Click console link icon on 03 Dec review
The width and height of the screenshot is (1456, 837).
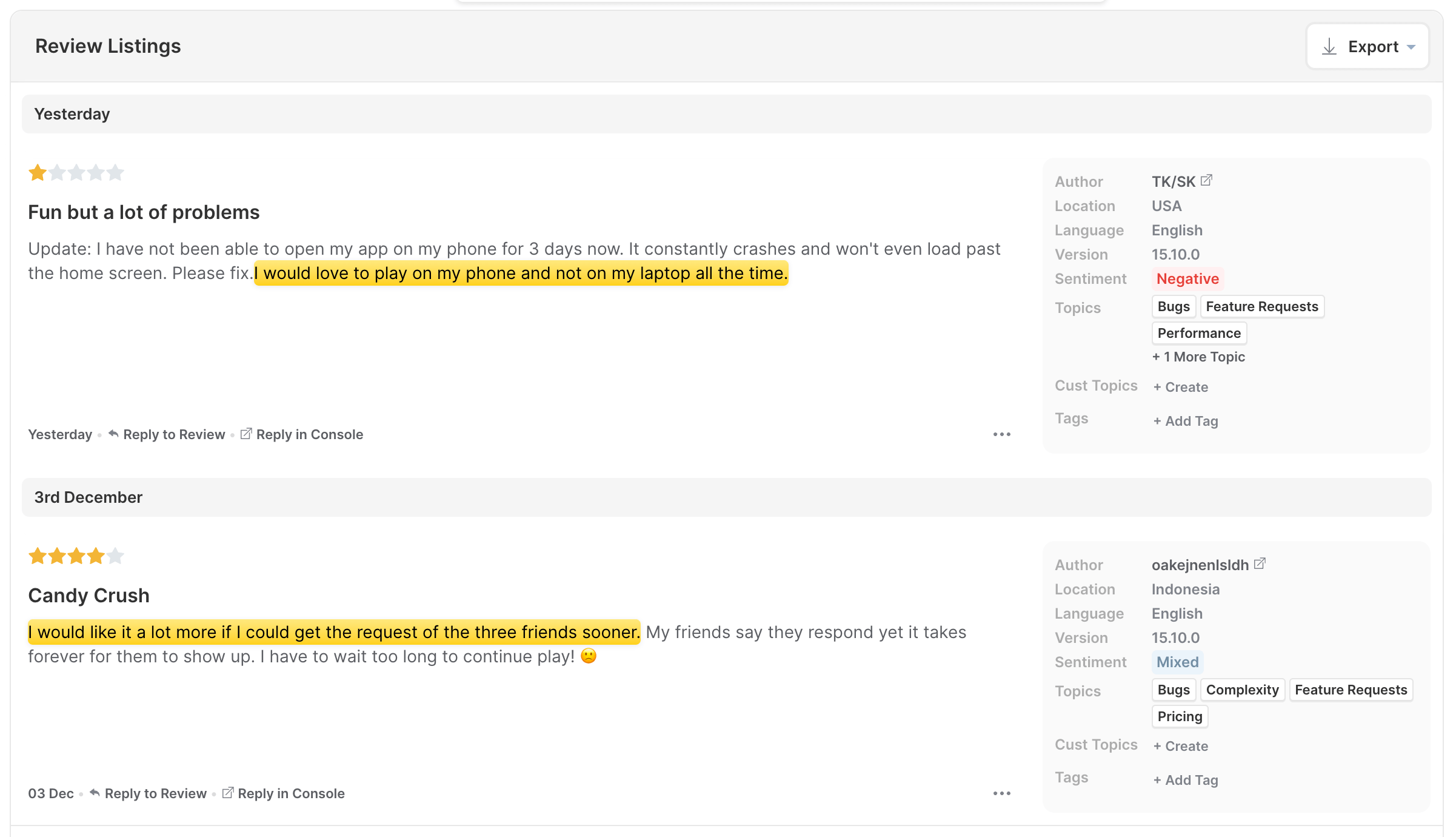[x=228, y=793]
